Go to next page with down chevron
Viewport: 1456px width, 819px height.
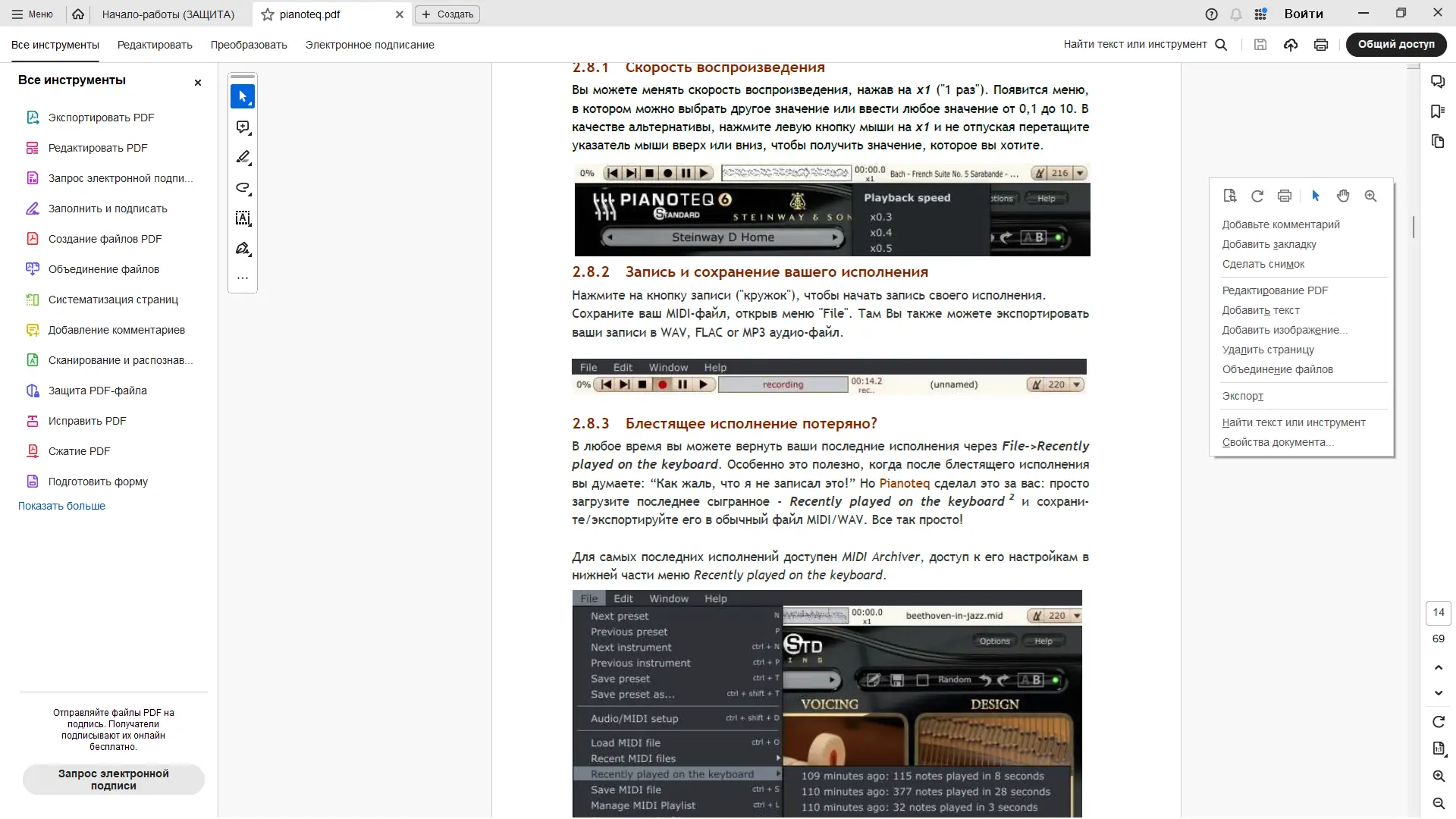(1439, 693)
